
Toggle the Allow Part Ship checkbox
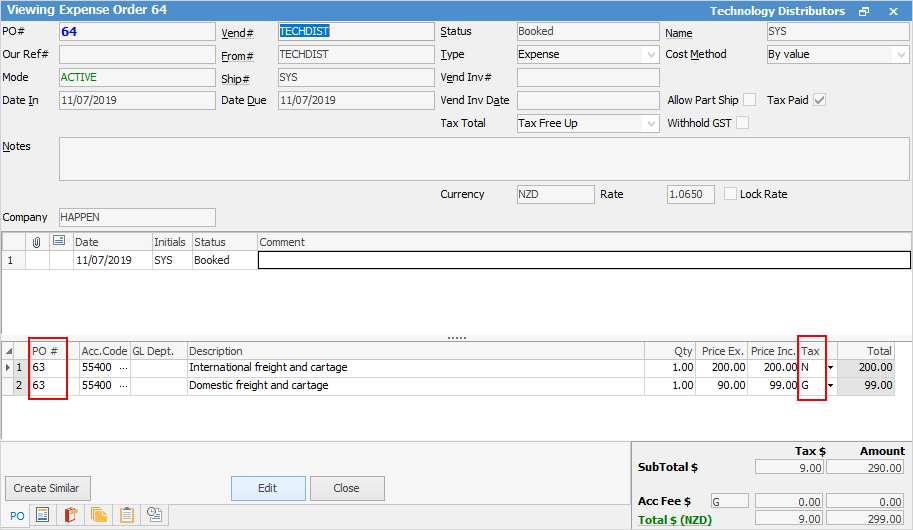click(x=749, y=100)
